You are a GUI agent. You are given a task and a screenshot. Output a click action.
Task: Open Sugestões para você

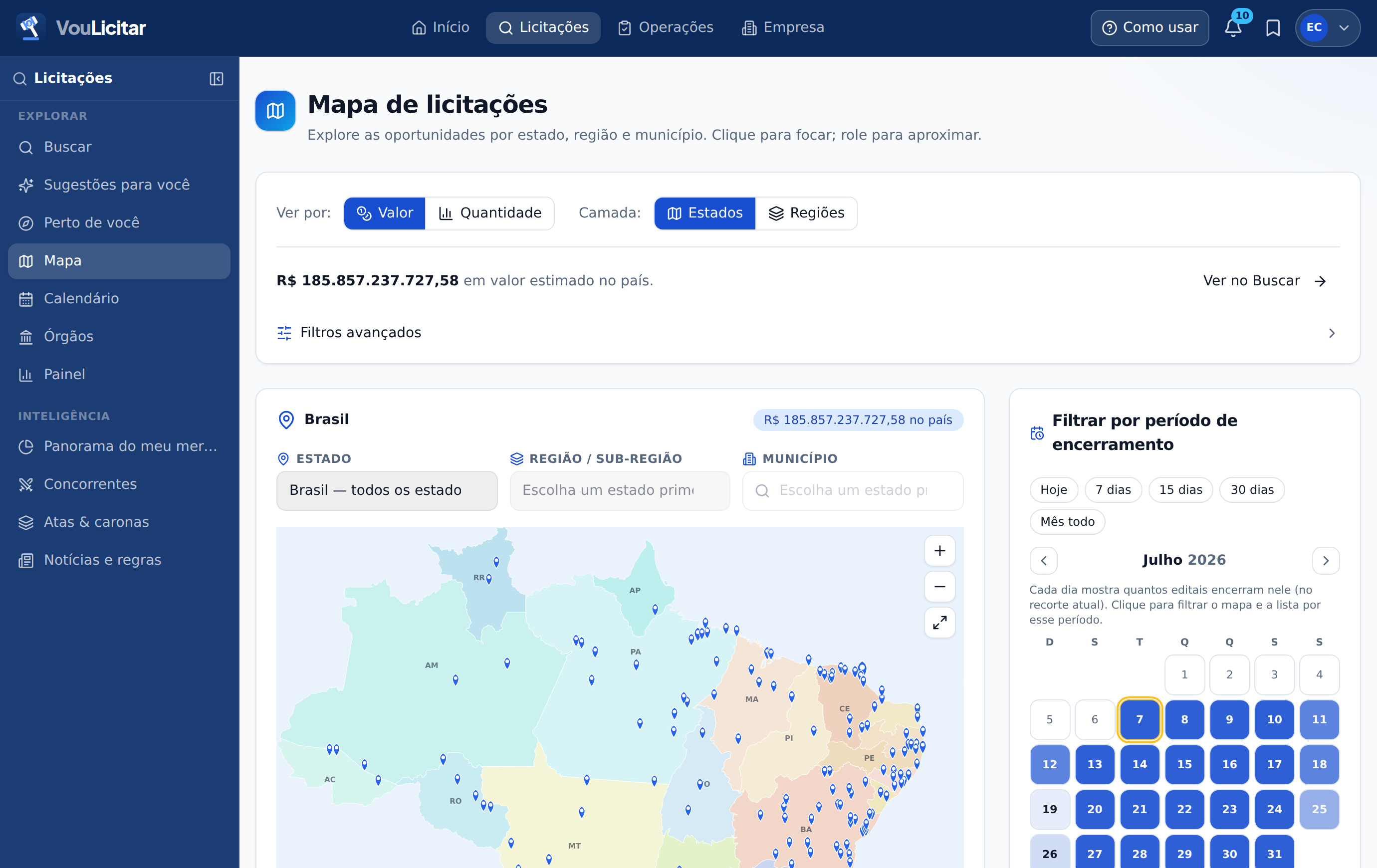(x=119, y=185)
